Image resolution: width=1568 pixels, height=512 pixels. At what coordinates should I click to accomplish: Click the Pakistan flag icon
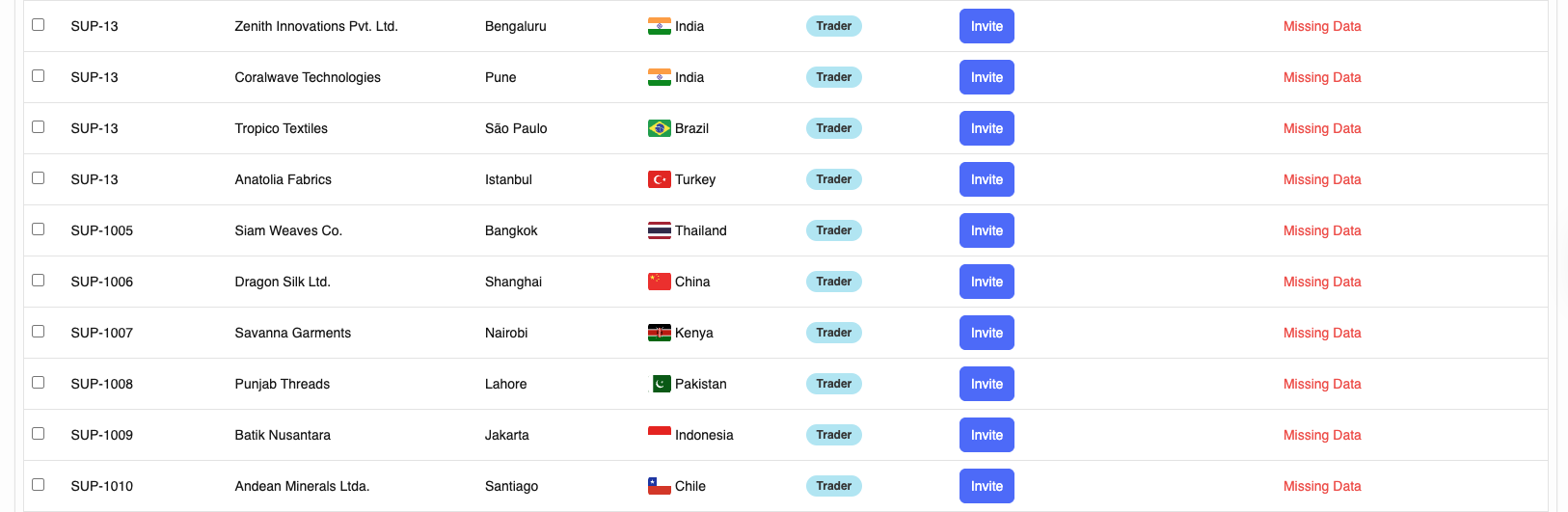coord(661,384)
